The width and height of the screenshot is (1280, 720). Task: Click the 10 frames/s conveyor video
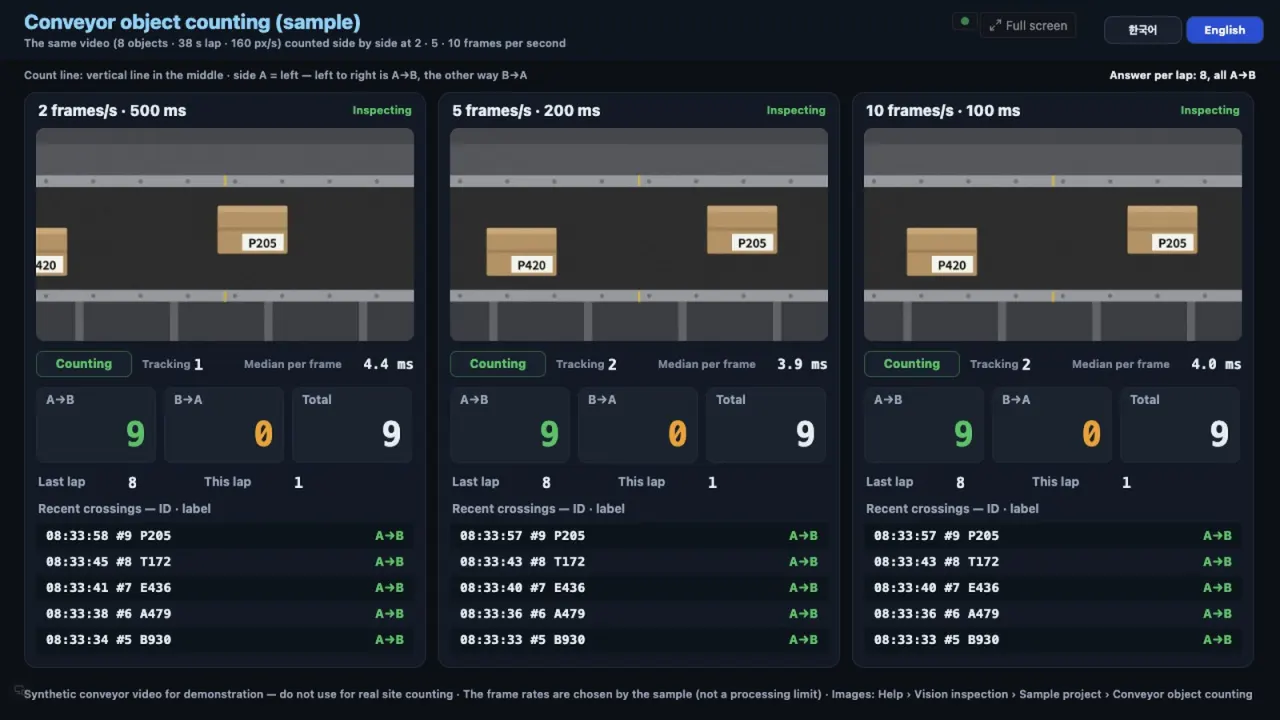1053,234
